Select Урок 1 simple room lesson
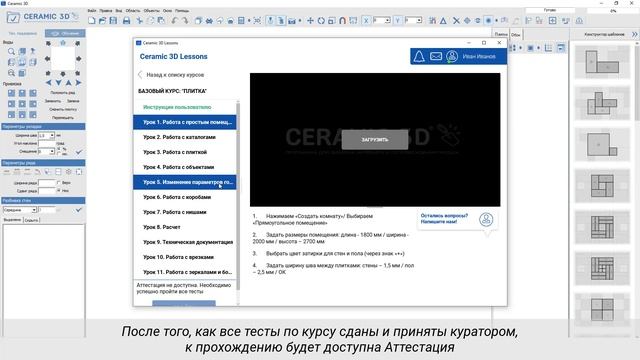The image size is (640, 360). [x=184, y=122]
